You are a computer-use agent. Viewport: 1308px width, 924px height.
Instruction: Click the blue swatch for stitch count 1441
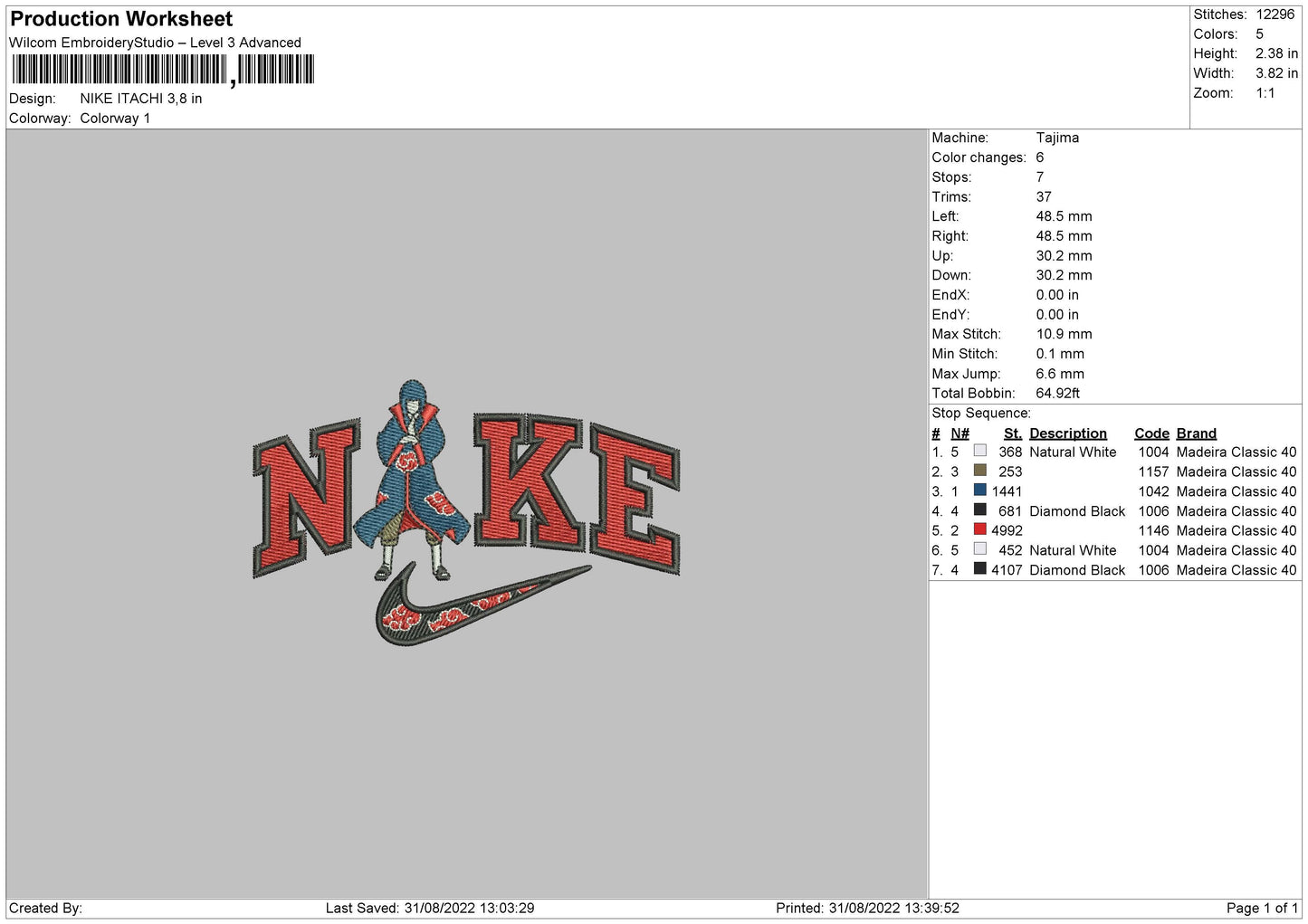(979, 491)
